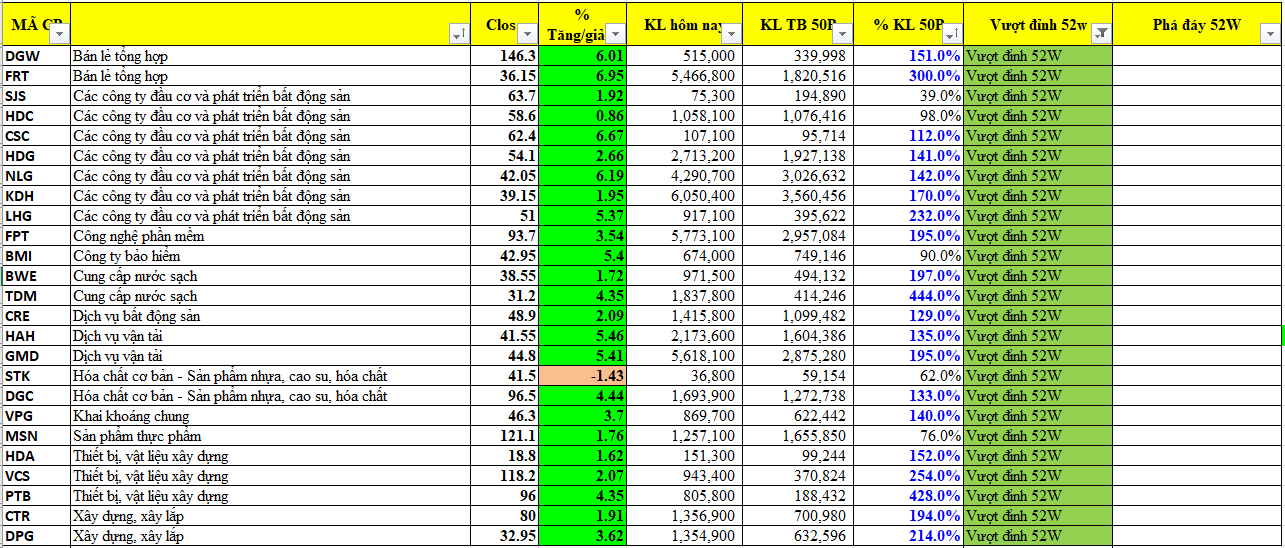Click the active filter icon on Vượt đỉnh 52w

click(x=1100, y=34)
